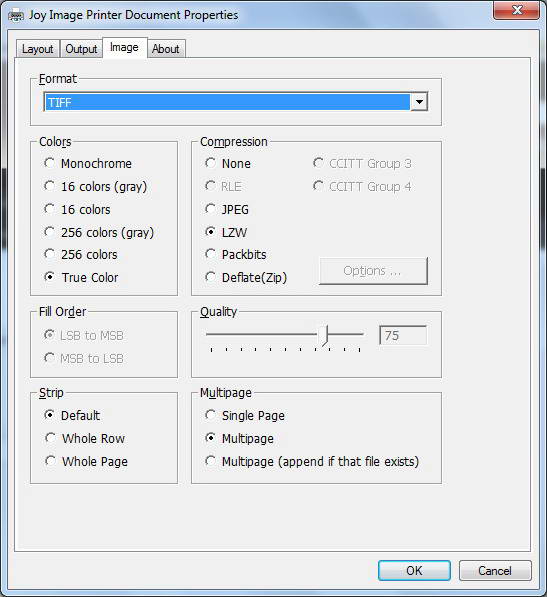Click the Quality slider handle
This screenshot has width=547, height=597.
click(324, 335)
